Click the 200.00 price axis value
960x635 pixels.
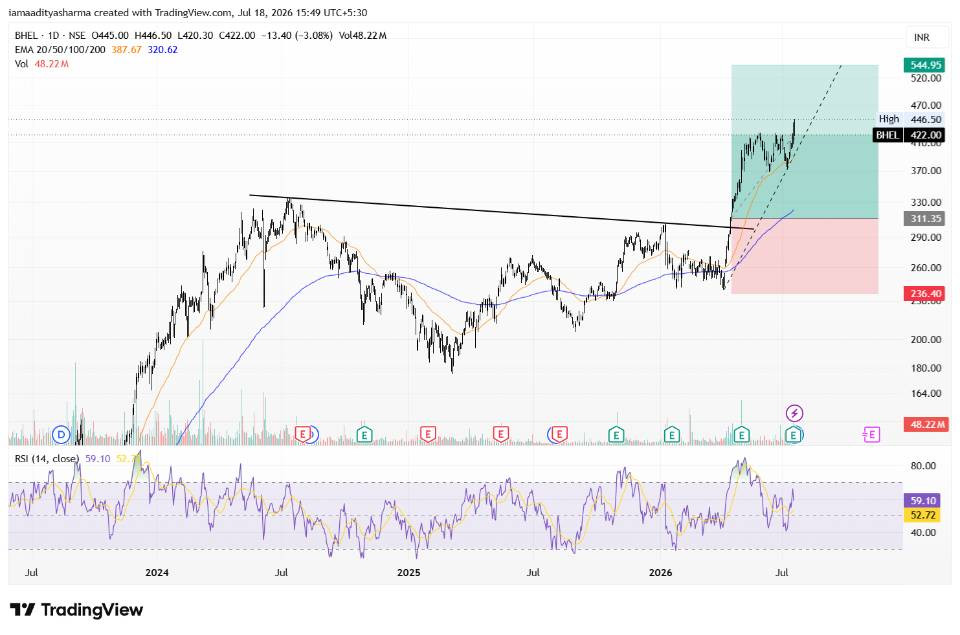(x=926, y=339)
